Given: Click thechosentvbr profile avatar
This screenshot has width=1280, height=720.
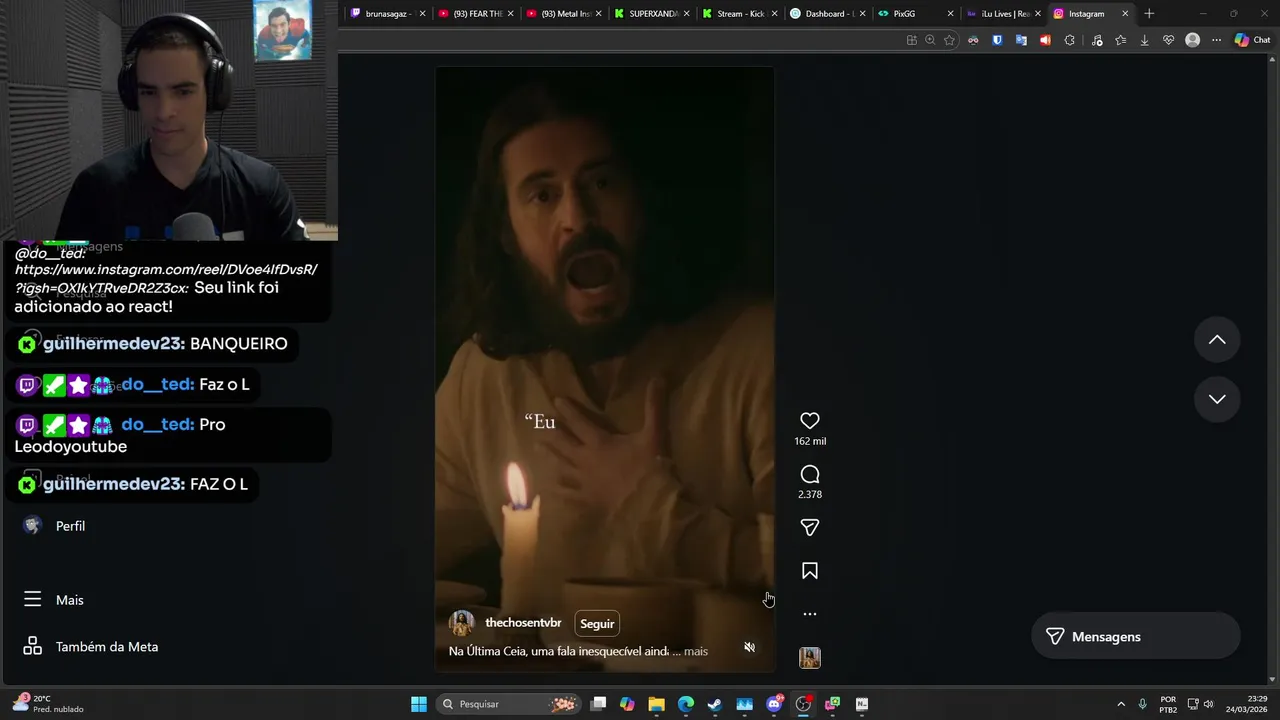Looking at the screenshot, I should pos(462,623).
